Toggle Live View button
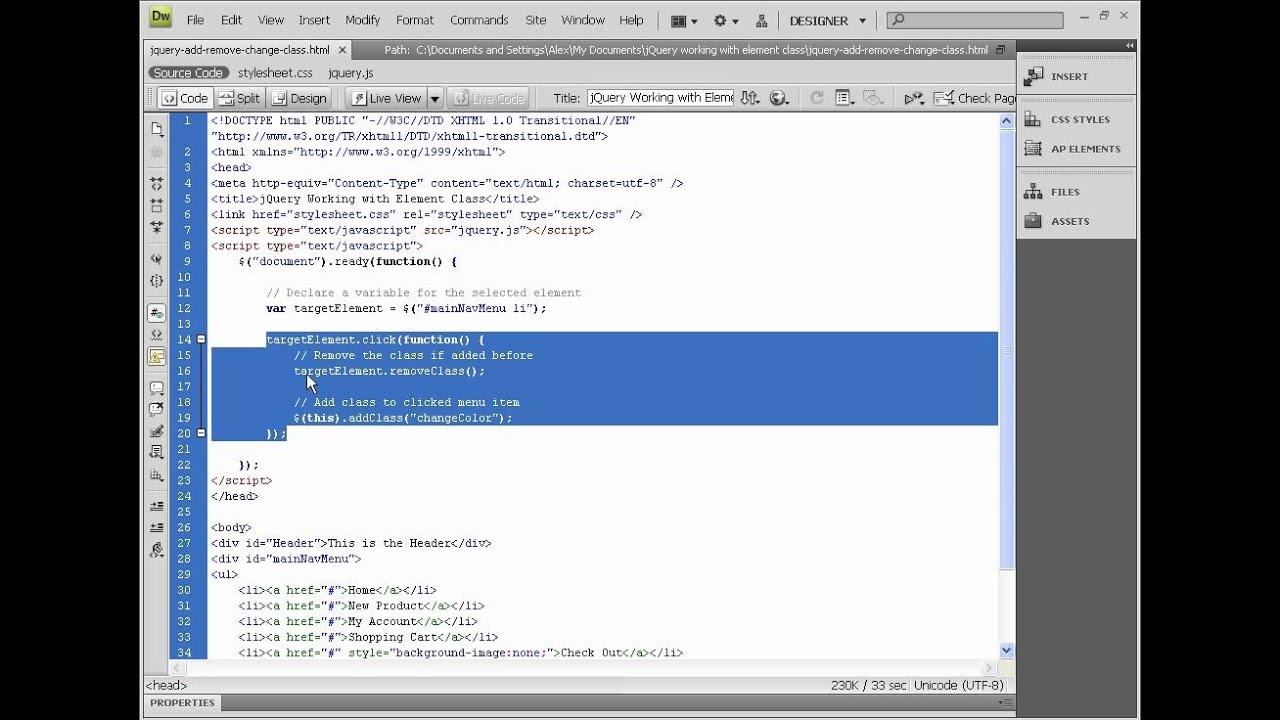The height and width of the screenshot is (720, 1280). tap(386, 98)
